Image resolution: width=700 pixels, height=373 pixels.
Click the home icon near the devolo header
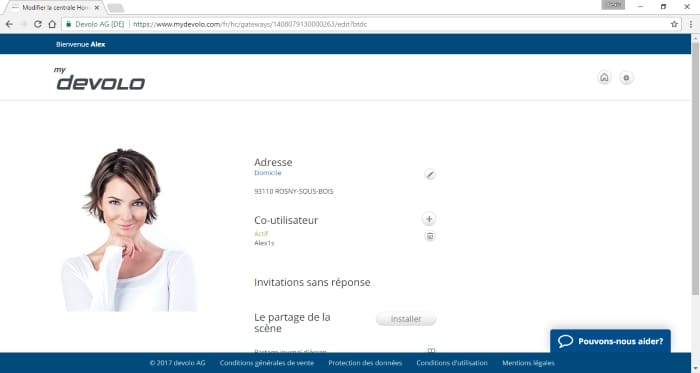pyautogui.click(x=604, y=78)
